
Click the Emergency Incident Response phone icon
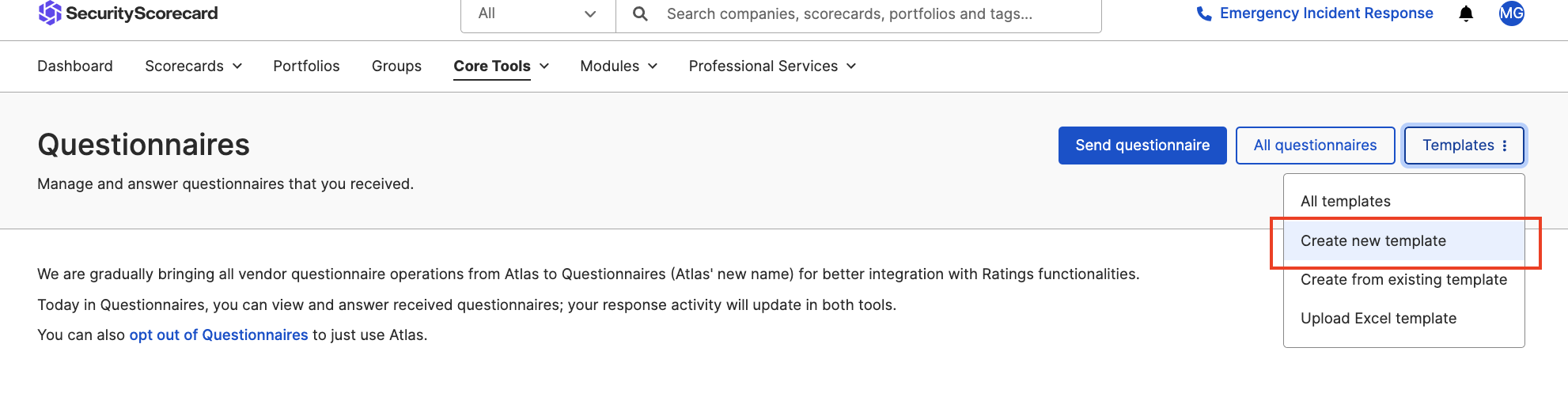tap(1204, 13)
